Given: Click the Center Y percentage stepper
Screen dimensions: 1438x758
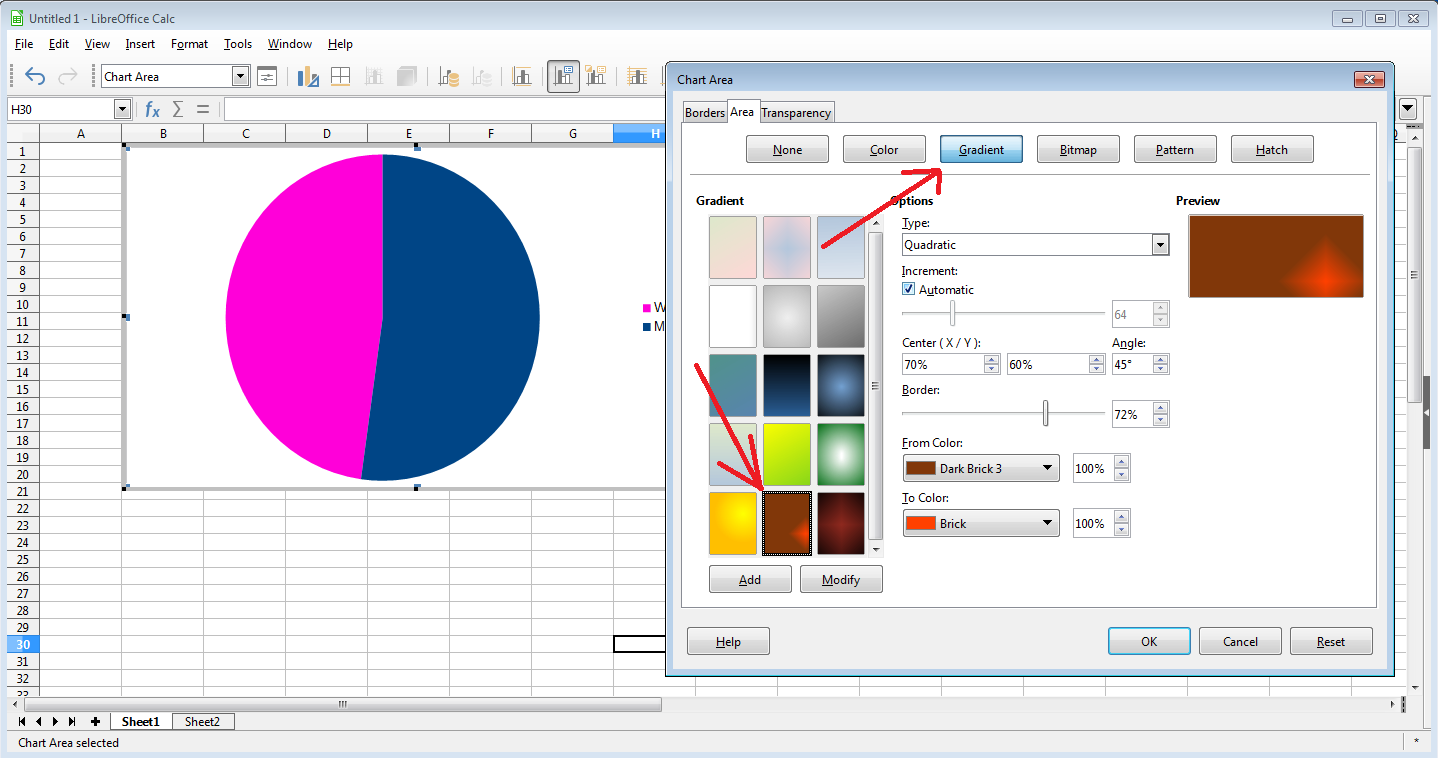Looking at the screenshot, I should [1097, 365].
